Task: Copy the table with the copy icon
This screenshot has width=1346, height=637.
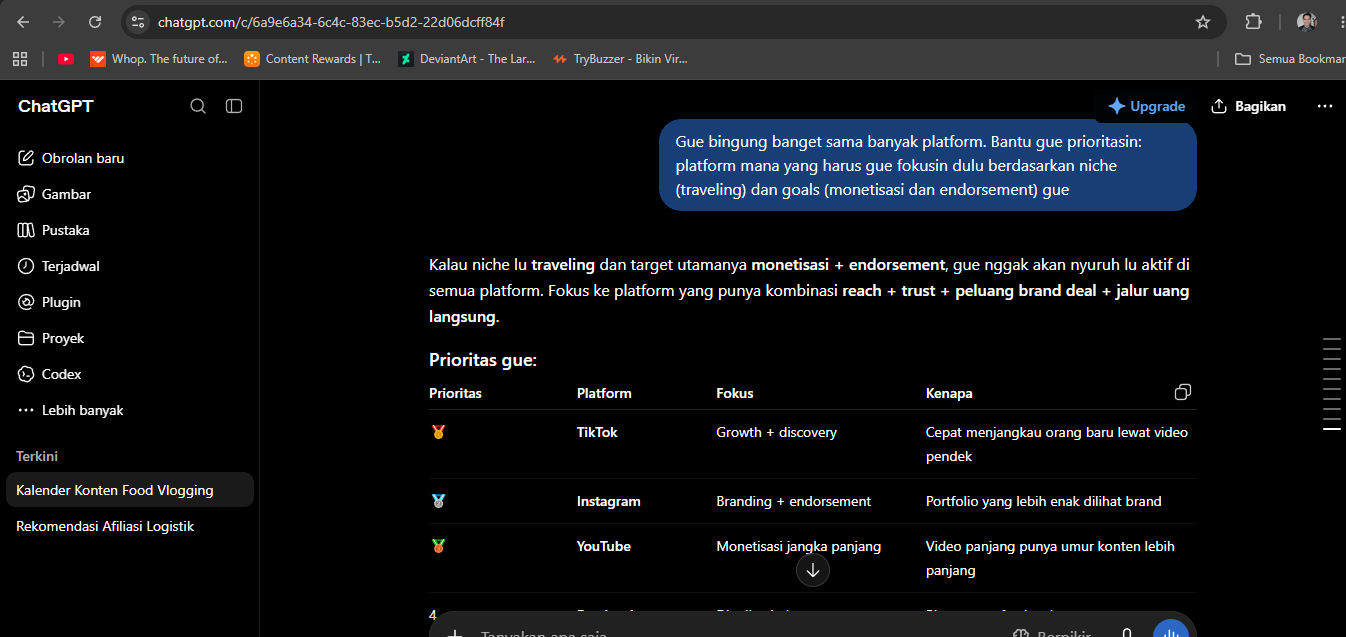Action: (1183, 392)
